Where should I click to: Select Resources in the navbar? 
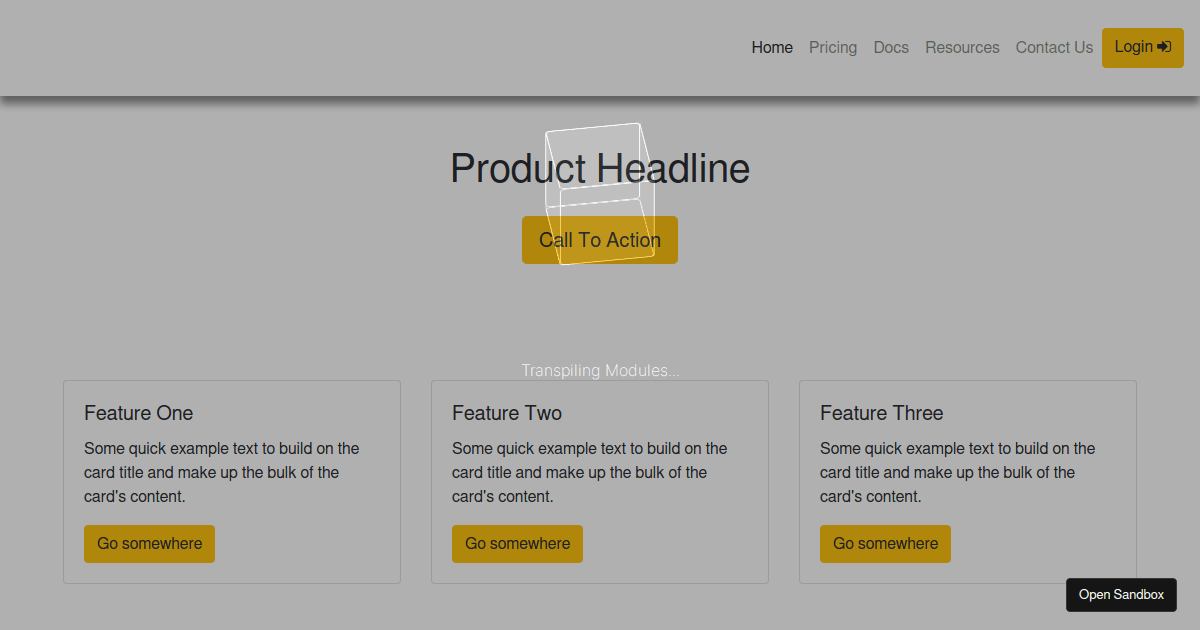pos(962,48)
